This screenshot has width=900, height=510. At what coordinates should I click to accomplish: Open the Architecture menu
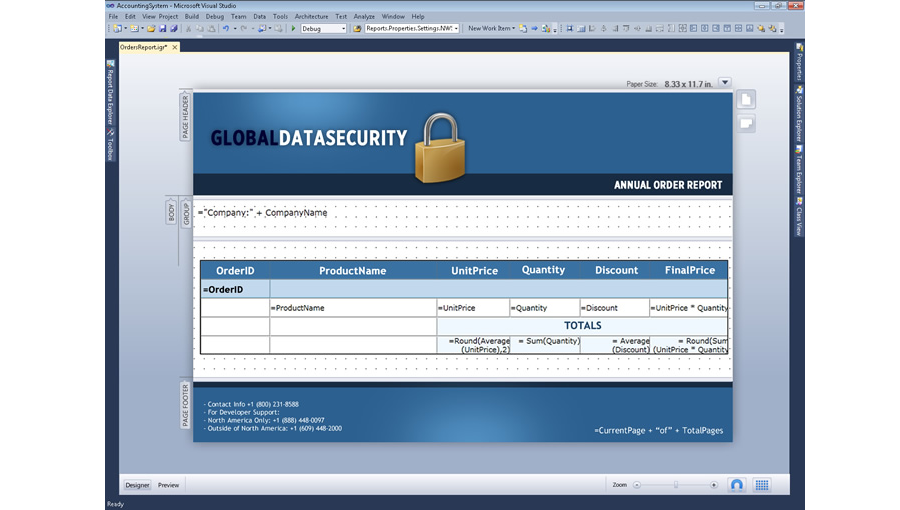pos(311,17)
